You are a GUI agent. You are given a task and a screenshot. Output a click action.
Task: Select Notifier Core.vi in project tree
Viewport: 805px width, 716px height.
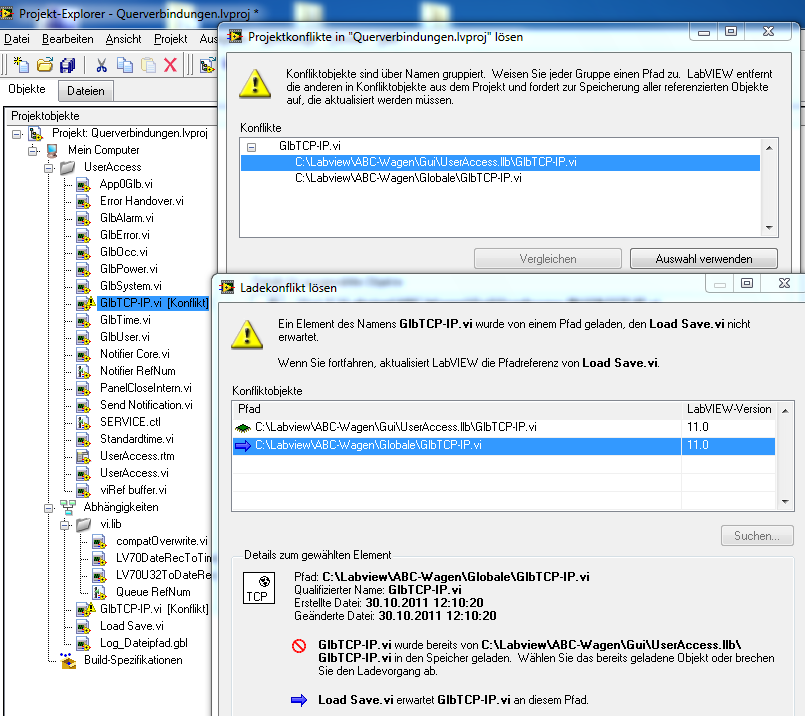coord(135,354)
